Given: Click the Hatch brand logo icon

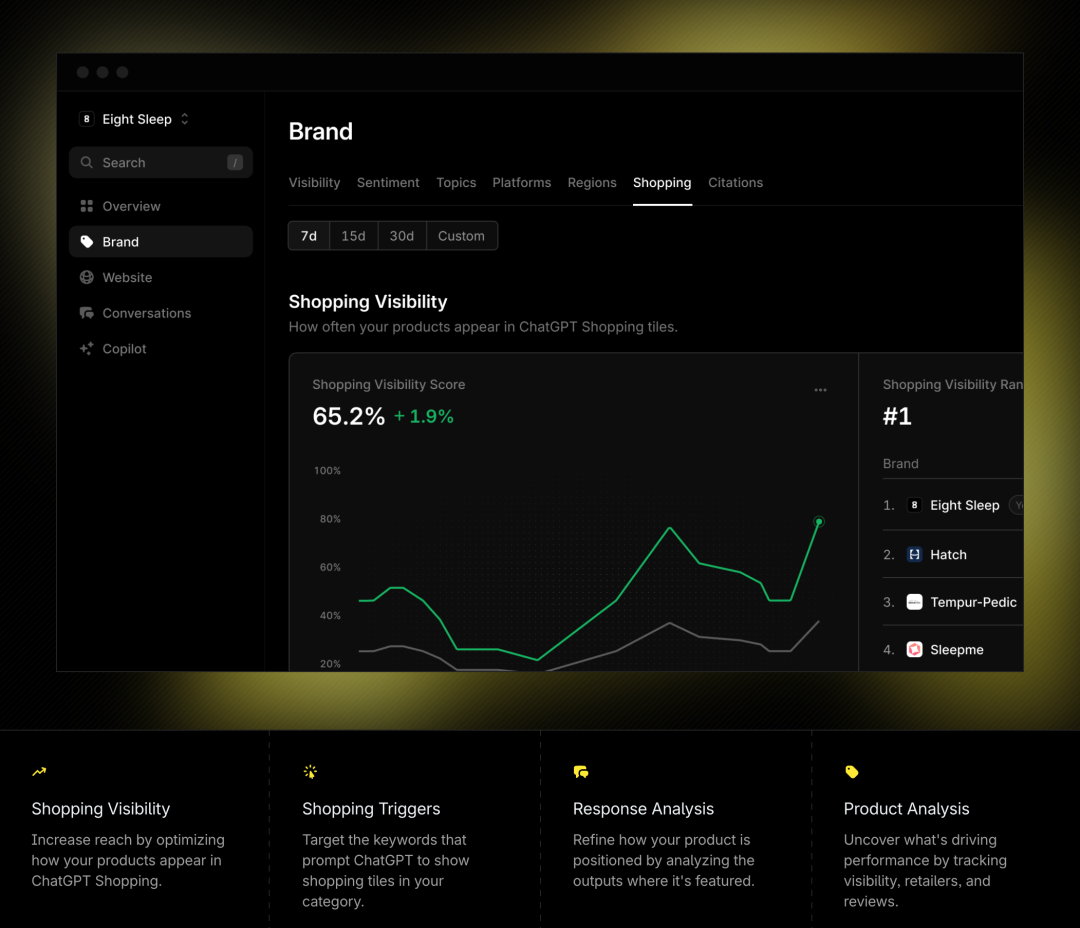Looking at the screenshot, I should click(x=914, y=554).
